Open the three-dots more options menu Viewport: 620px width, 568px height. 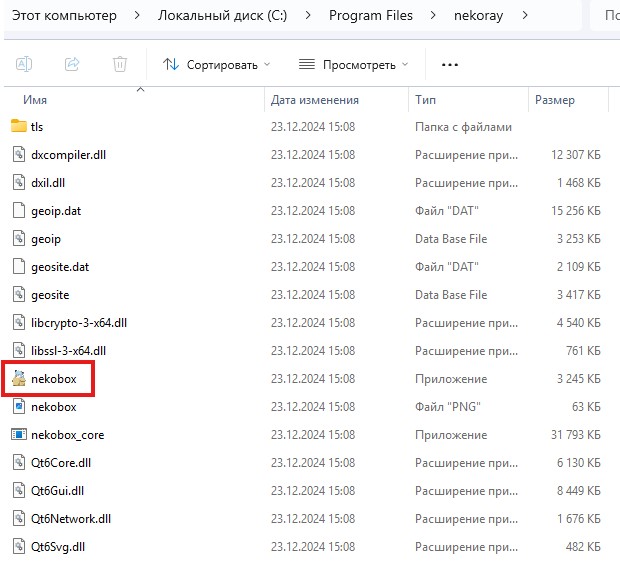pos(450,64)
